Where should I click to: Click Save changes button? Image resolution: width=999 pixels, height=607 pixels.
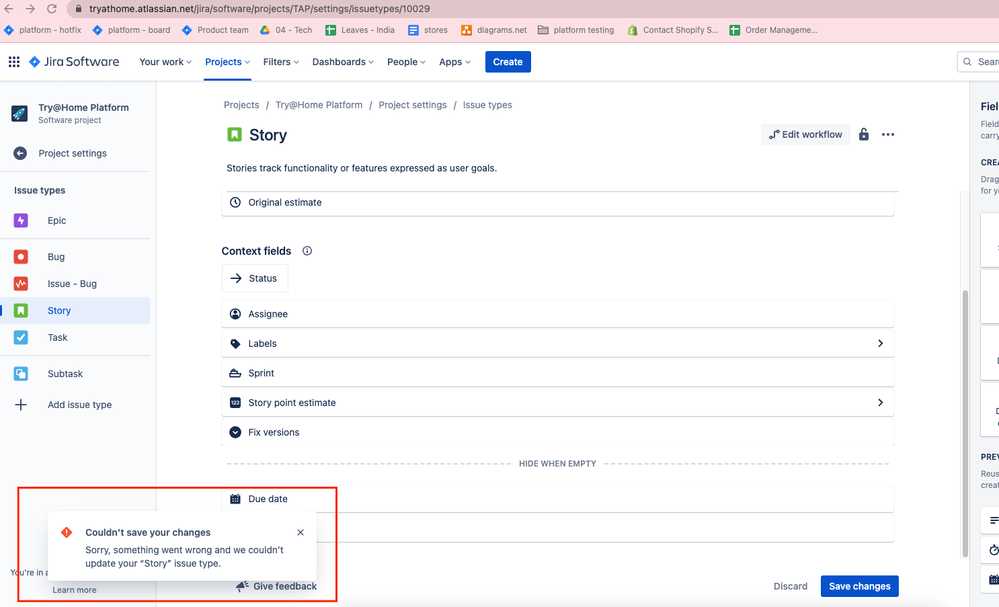pyautogui.click(x=859, y=586)
